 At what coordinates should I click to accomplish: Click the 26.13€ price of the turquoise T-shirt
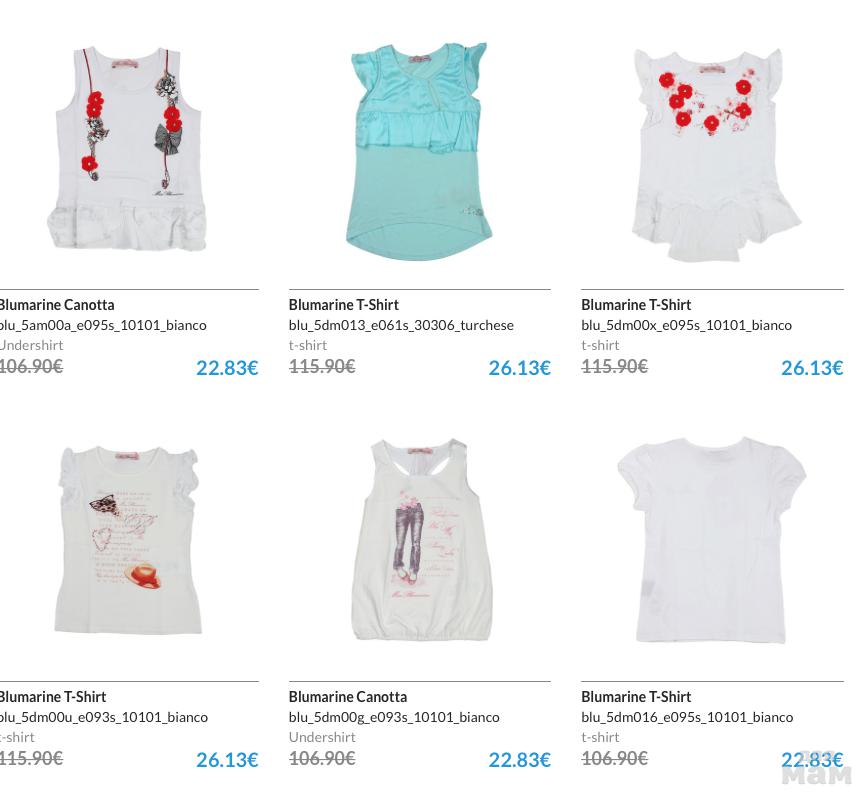519,368
